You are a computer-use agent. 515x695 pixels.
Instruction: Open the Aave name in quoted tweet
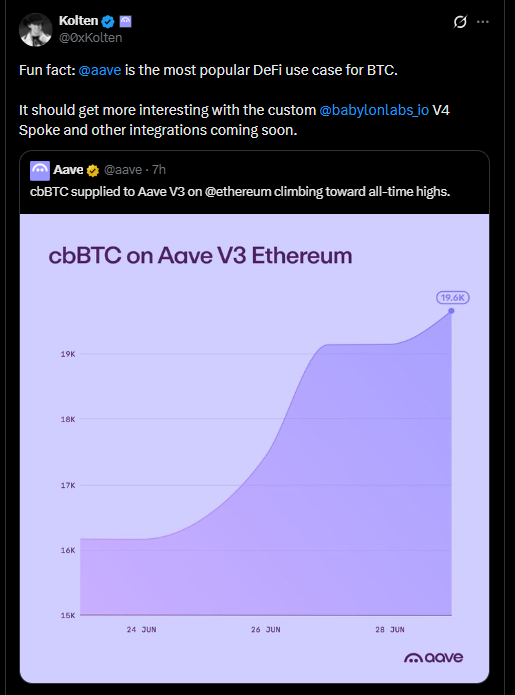pos(68,170)
